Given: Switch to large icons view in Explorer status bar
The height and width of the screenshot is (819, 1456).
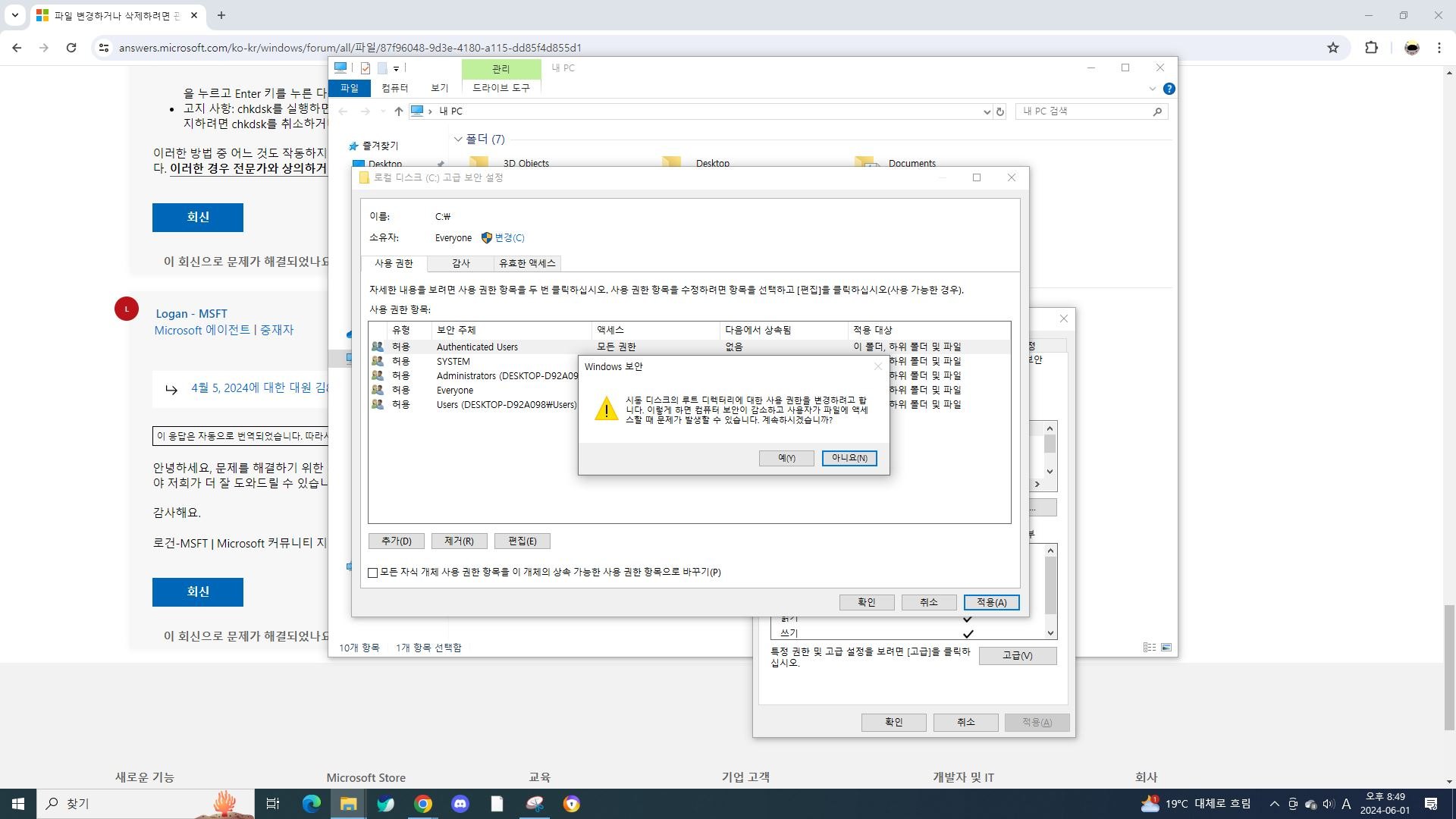Looking at the screenshot, I should click(x=1166, y=648).
